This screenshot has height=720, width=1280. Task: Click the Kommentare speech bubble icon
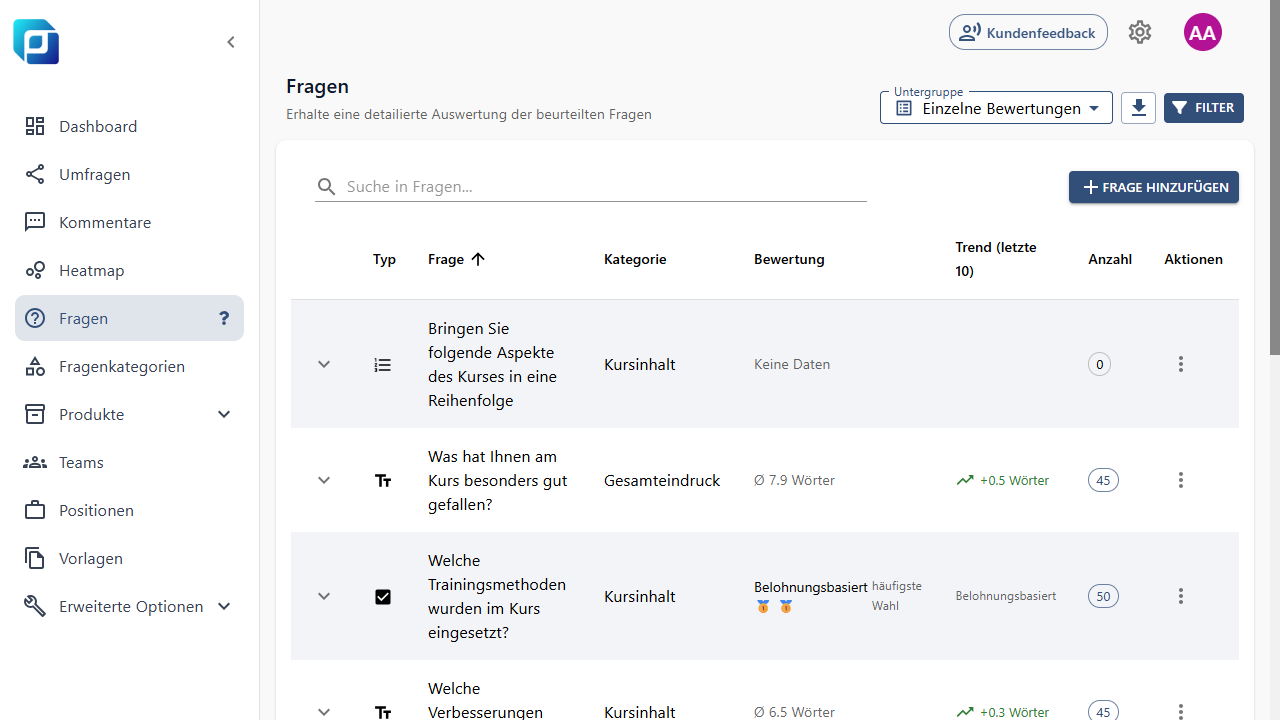pyautogui.click(x=35, y=222)
